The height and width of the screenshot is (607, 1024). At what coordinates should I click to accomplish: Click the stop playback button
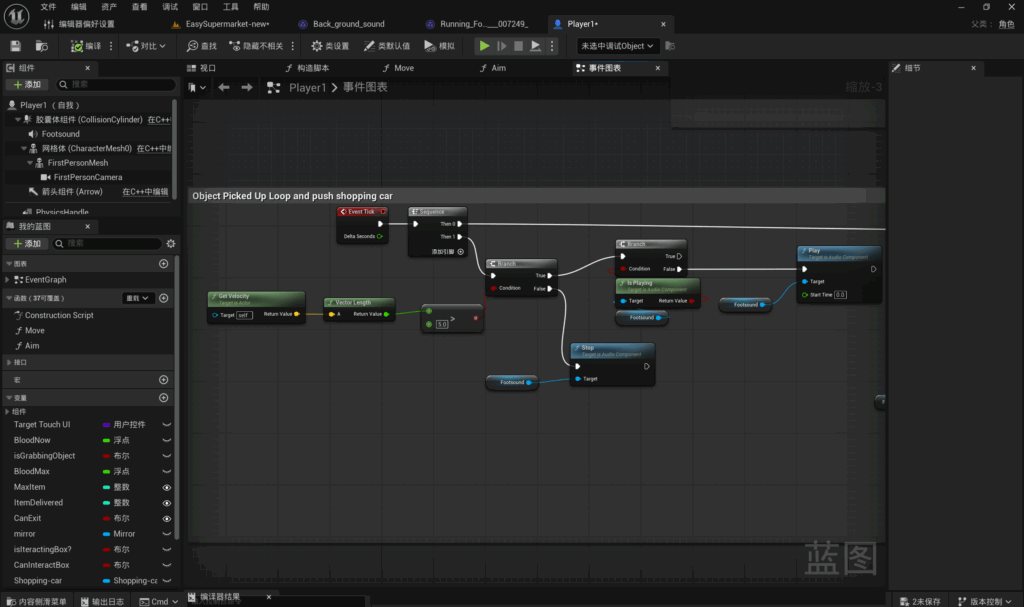(x=519, y=46)
